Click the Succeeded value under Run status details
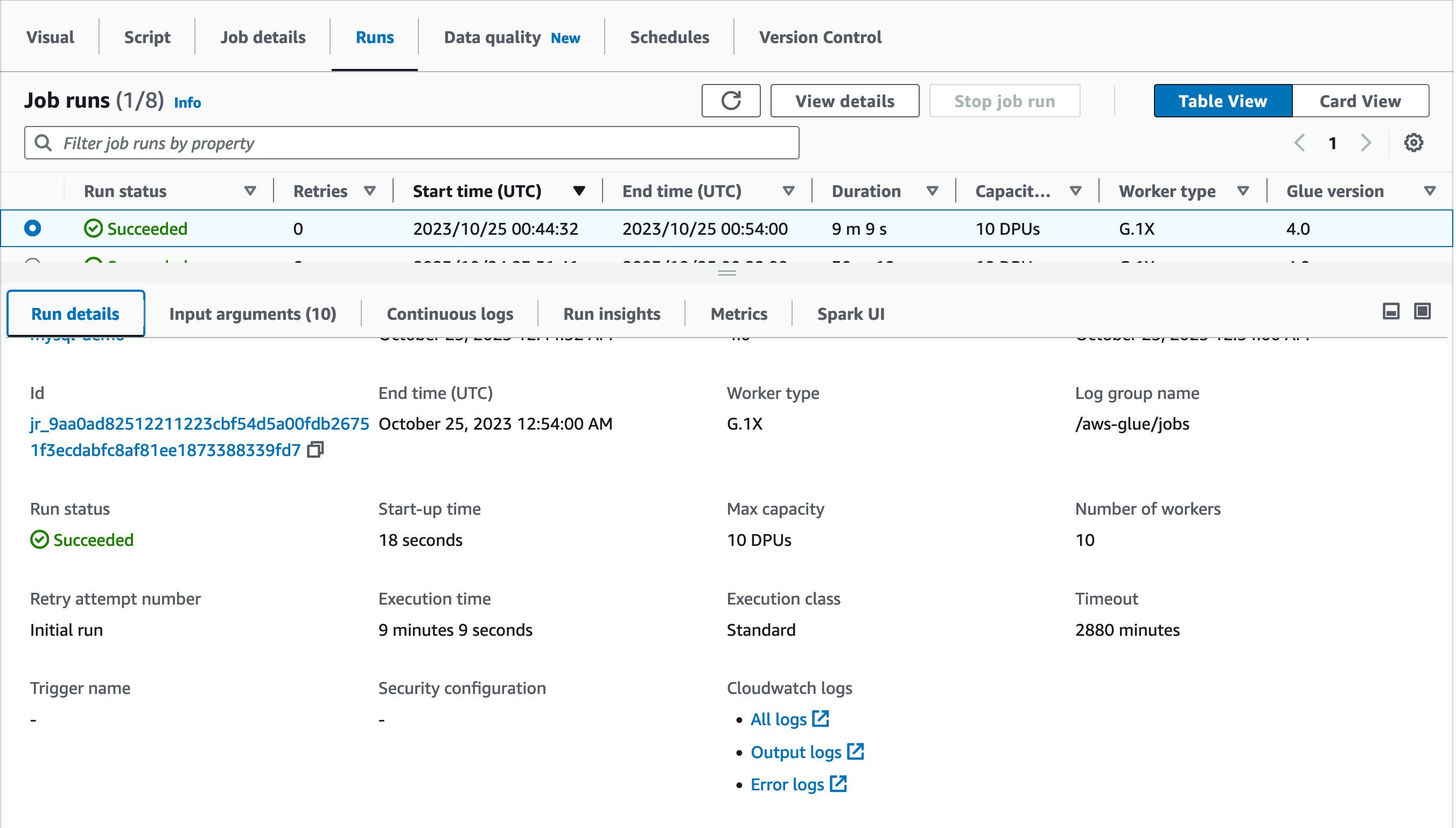 (x=82, y=539)
